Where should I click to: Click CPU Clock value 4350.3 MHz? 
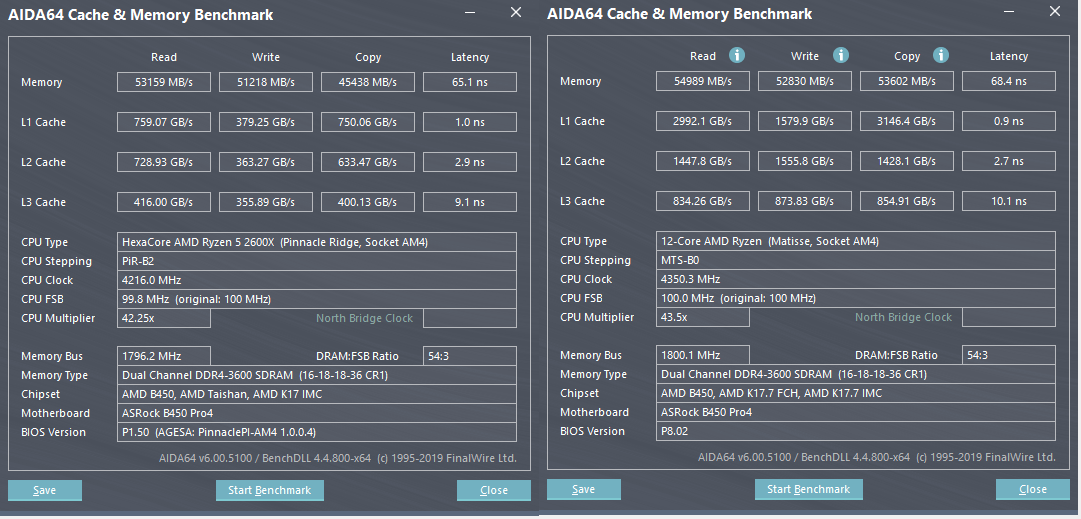(856, 279)
